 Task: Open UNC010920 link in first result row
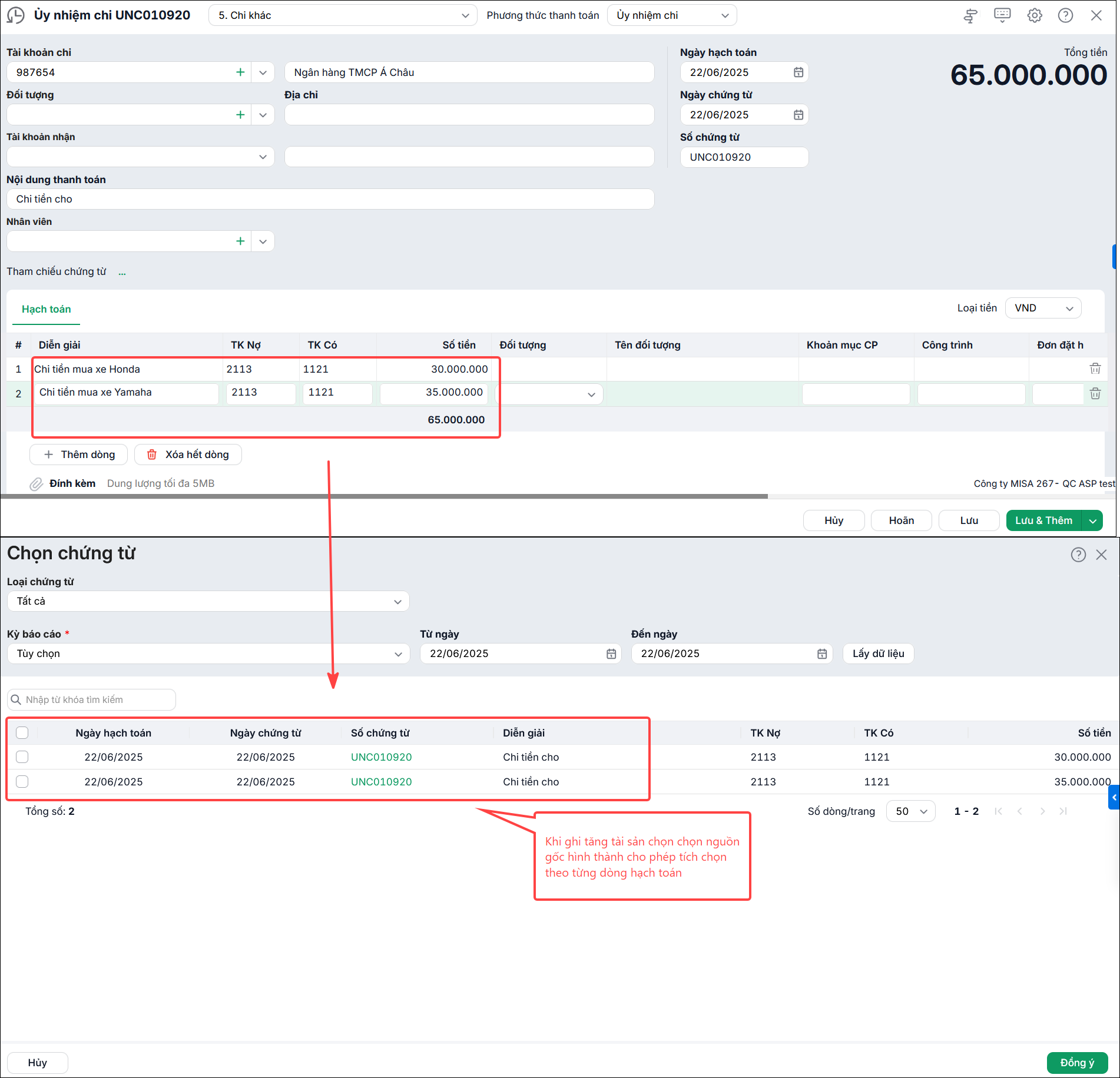point(382,757)
